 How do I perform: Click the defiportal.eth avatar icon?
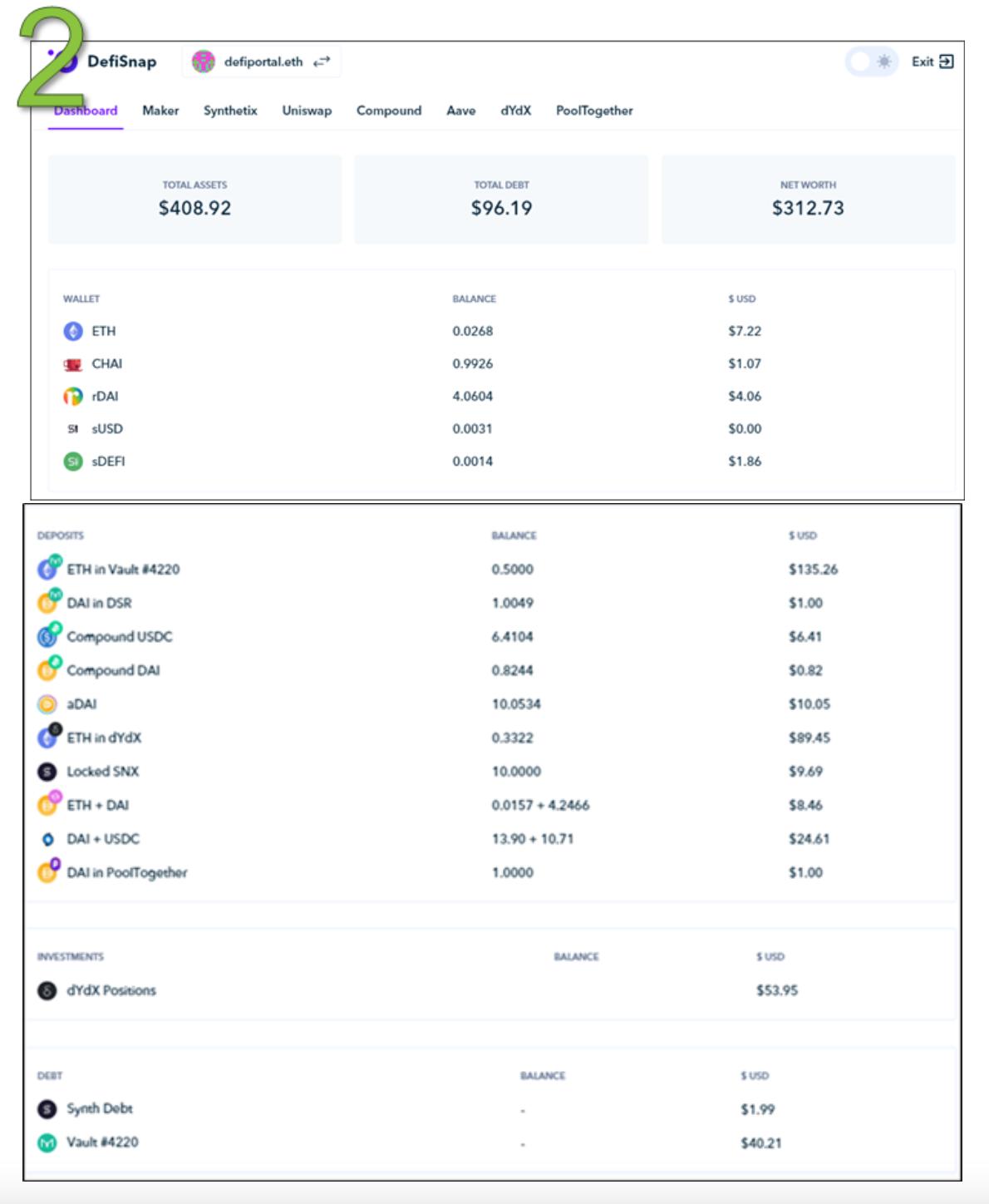pyautogui.click(x=203, y=62)
